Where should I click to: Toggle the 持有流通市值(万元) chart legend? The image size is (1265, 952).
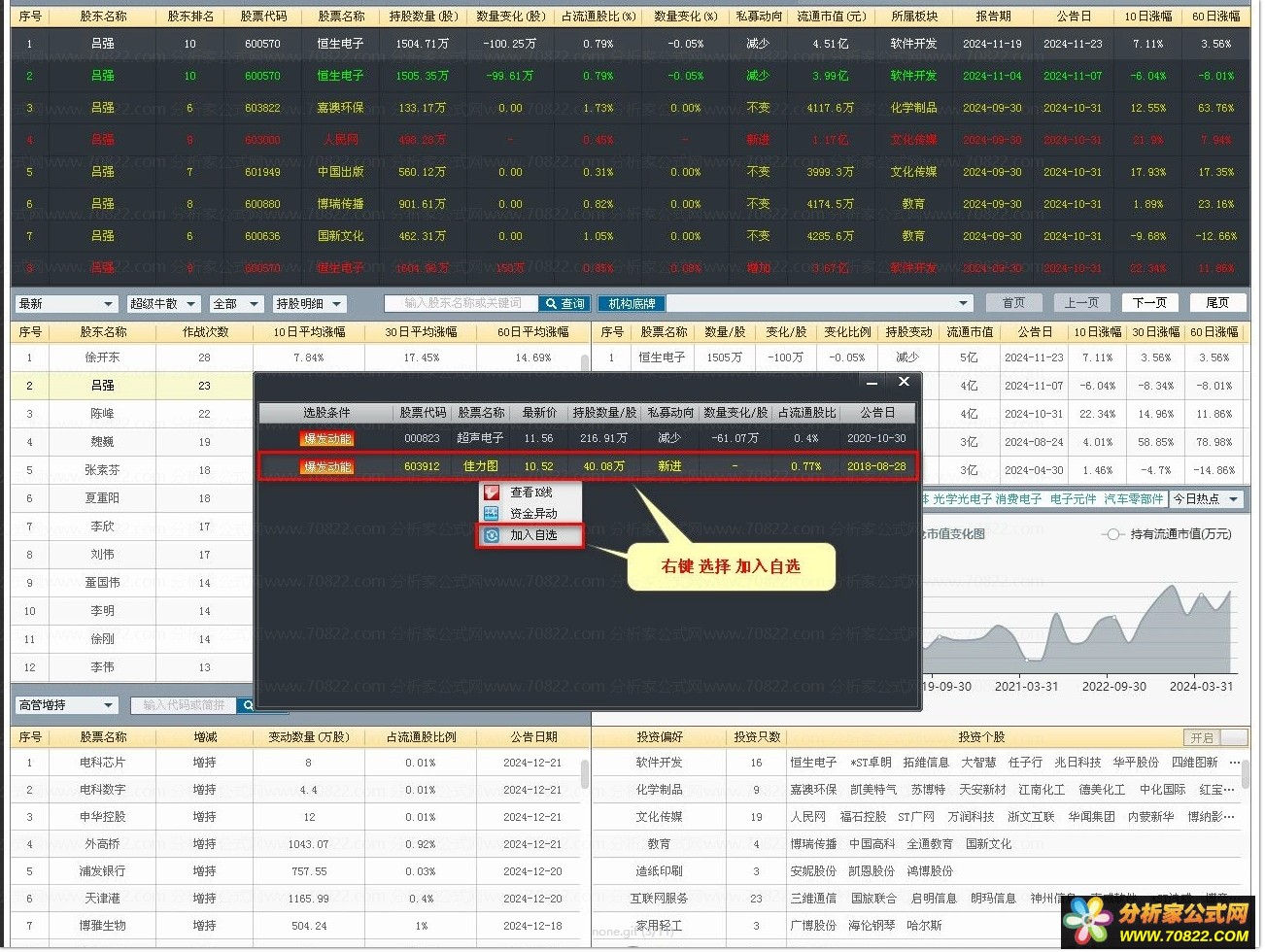click(x=1167, y=534)
